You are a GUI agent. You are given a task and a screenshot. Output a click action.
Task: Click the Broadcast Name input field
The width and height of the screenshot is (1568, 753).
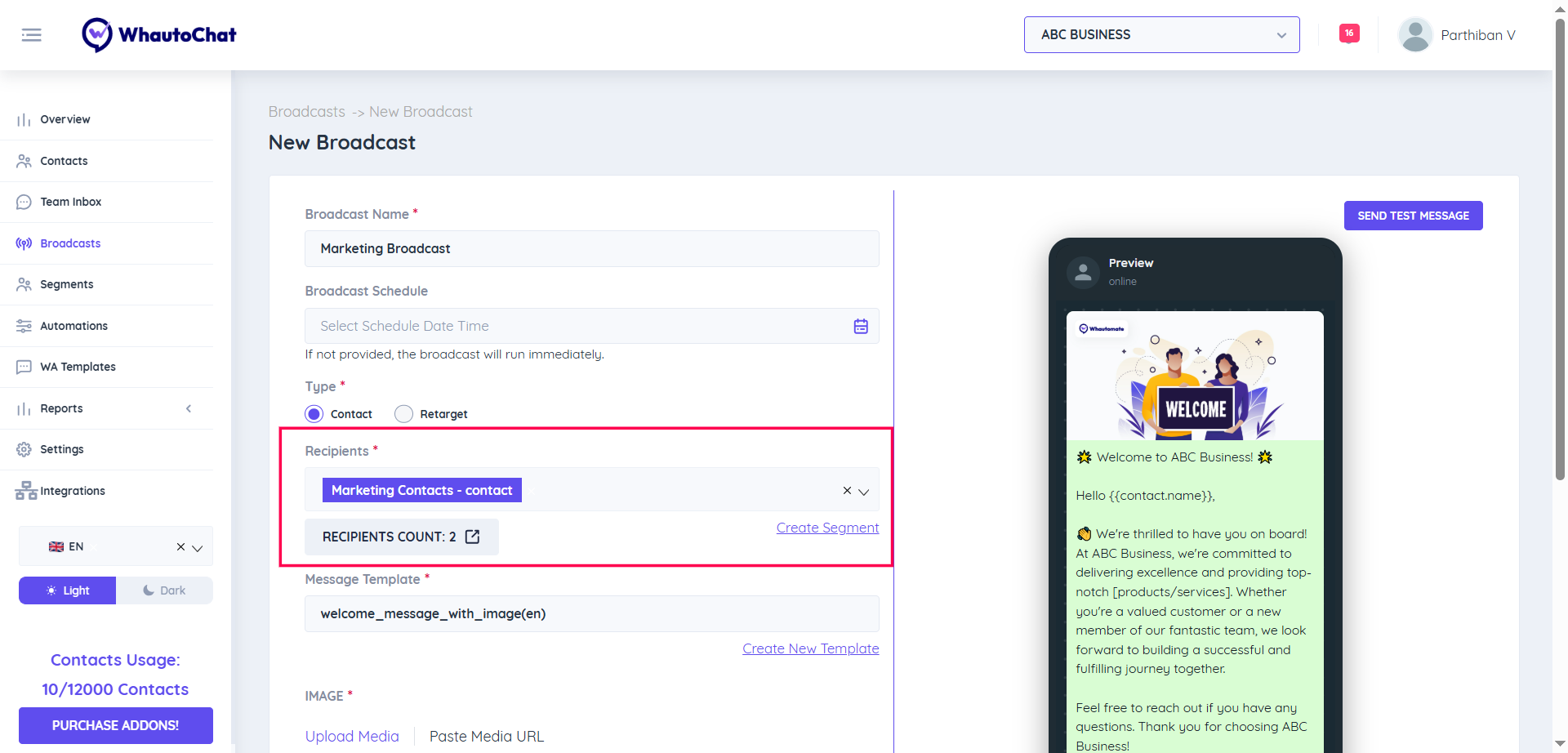pos(591,248)
